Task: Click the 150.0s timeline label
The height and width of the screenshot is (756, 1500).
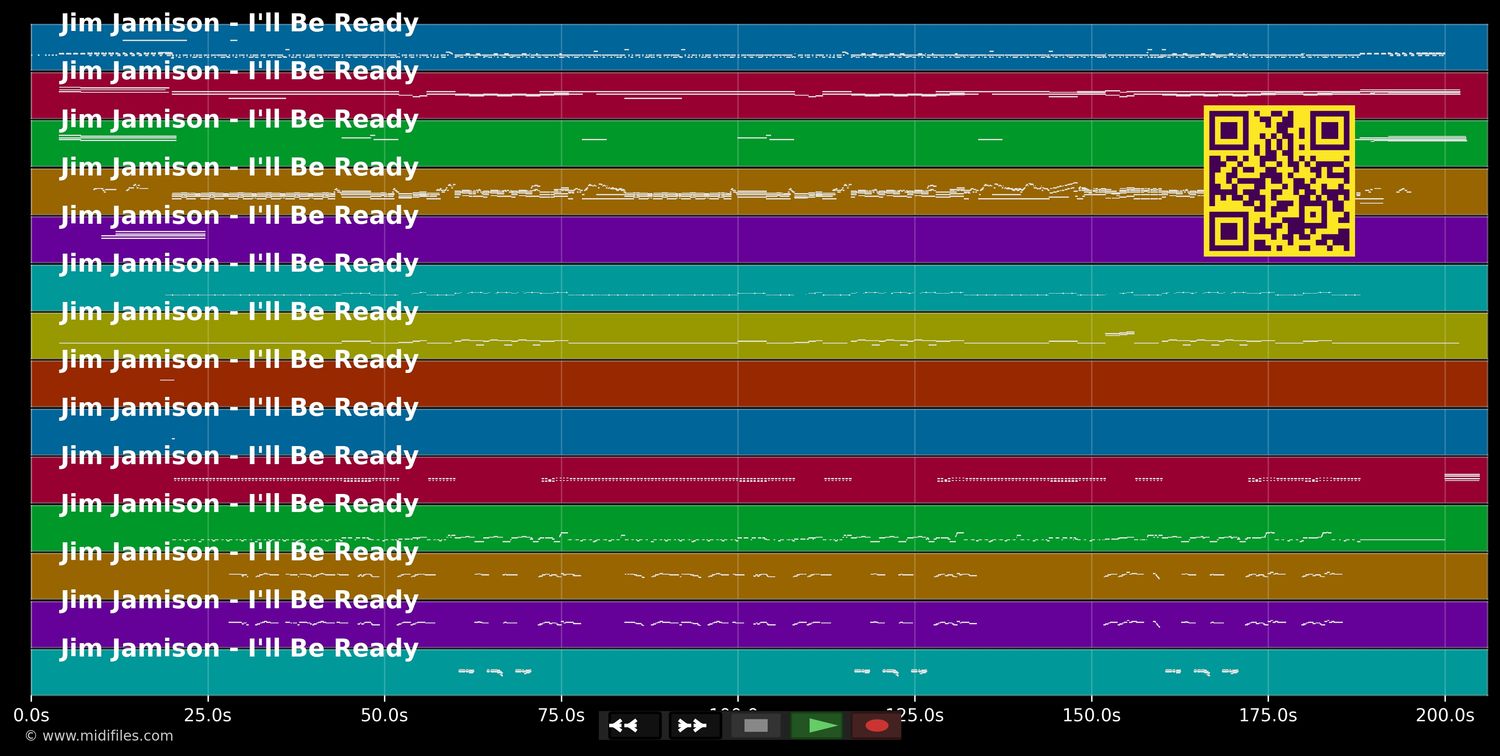Action: [1092, 715]
